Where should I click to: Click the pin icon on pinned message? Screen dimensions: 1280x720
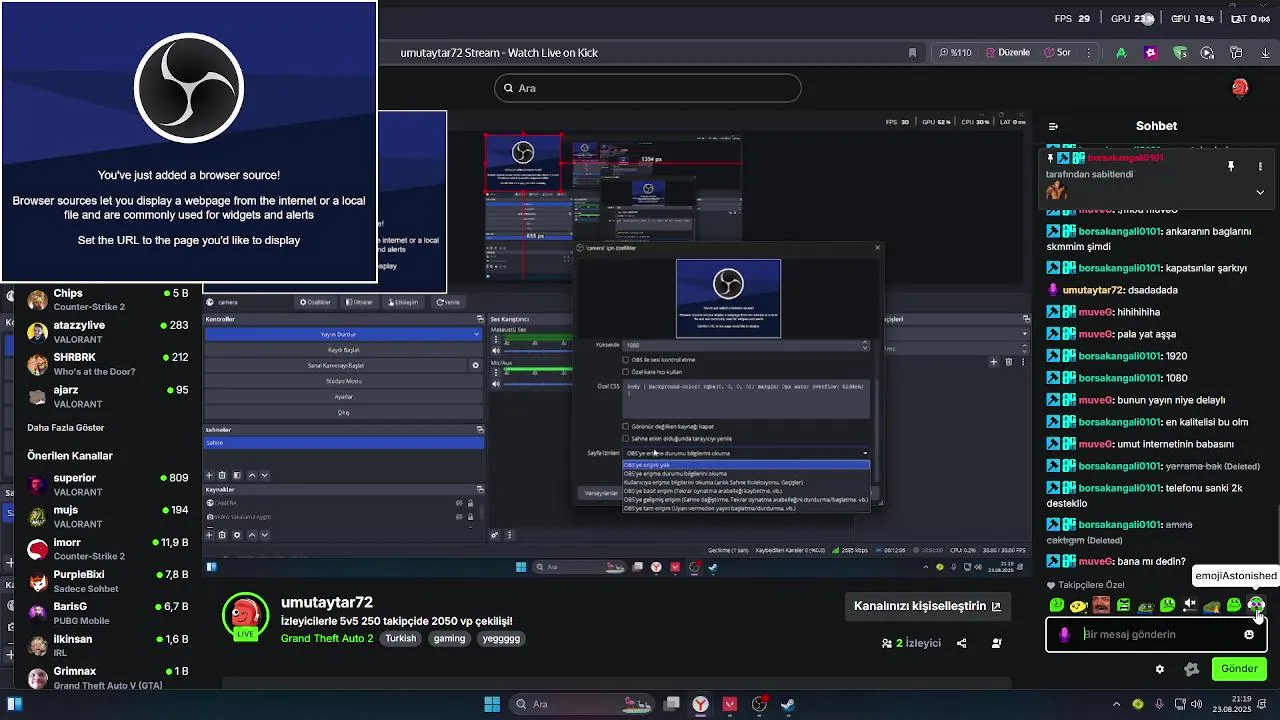1231,166
